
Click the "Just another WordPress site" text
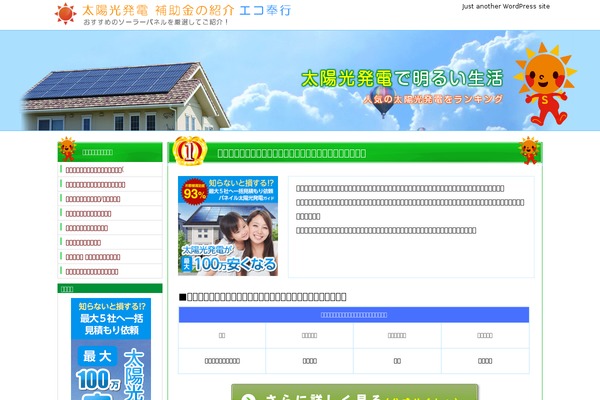pyautogui.click(x=505, y=7)
